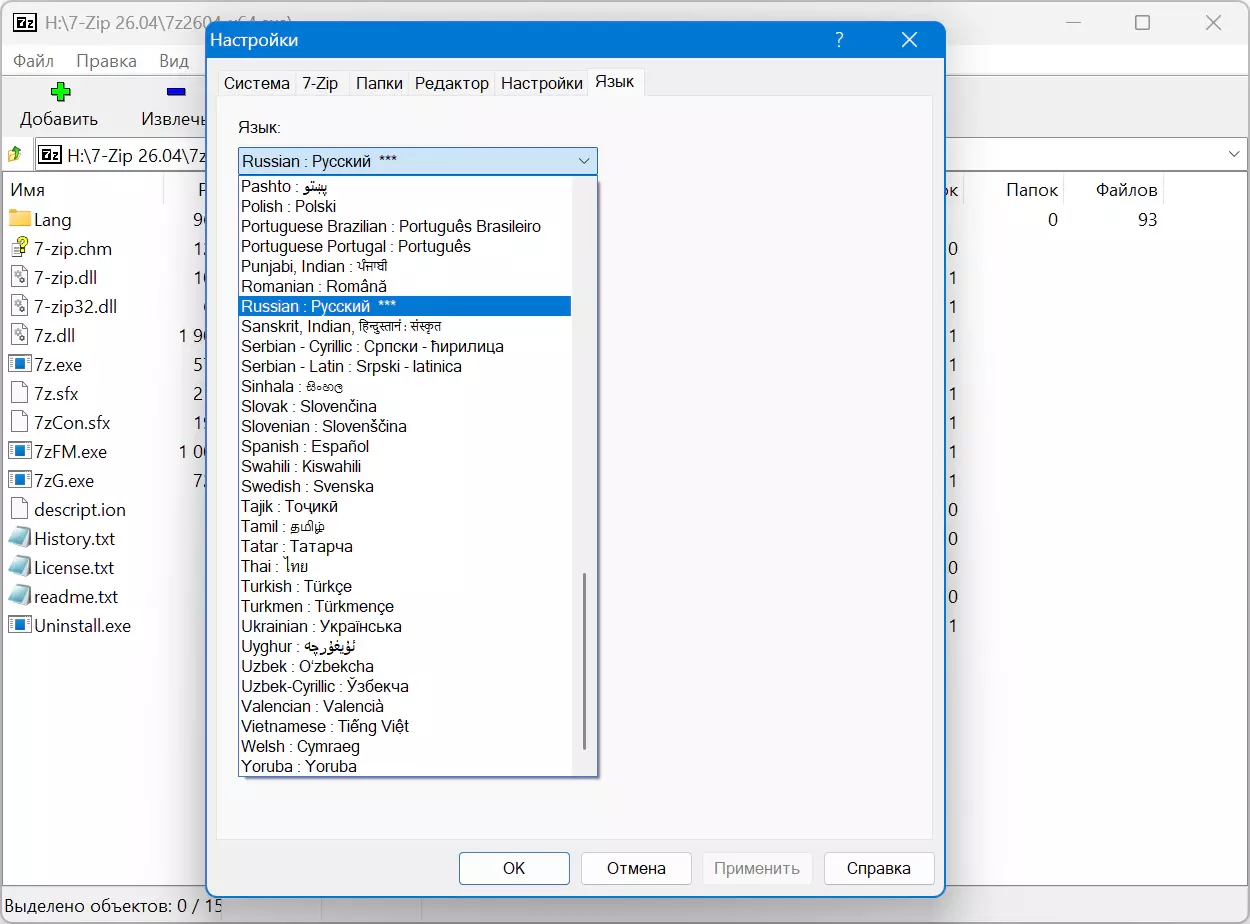Switch to the Папки tab
Screen dimensions: 1250x924
tap(380, 84)
